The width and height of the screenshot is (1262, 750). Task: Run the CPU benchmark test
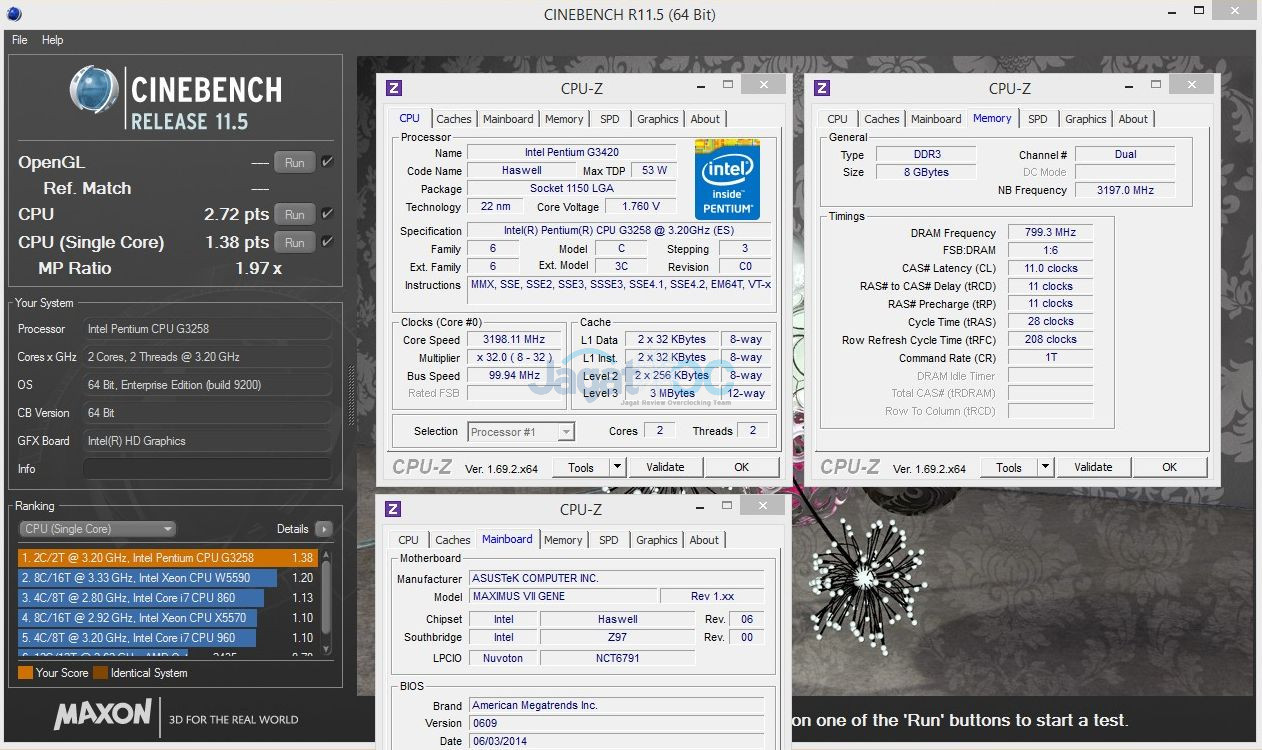tap(294, 214)
